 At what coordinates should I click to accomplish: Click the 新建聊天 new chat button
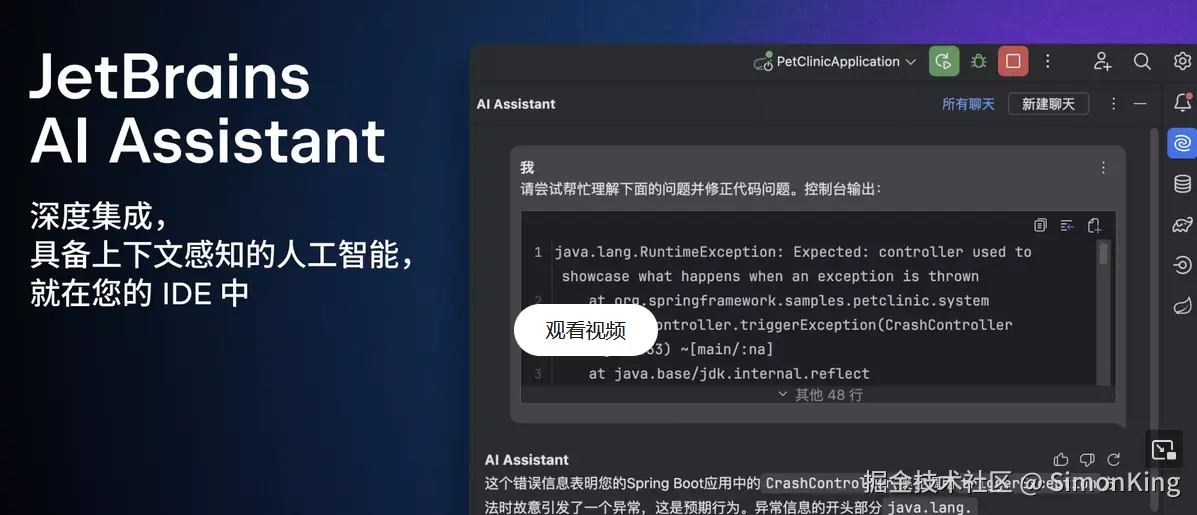[x=1048, y=105]
